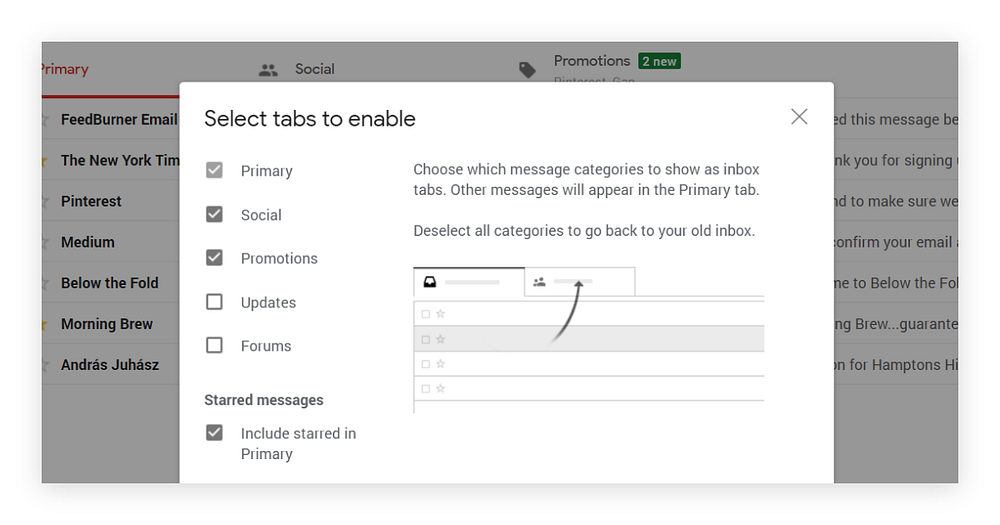Viewport: 1000px width, 525px height.
Task: Open the András Juhász email
Action: pos(110,365)
